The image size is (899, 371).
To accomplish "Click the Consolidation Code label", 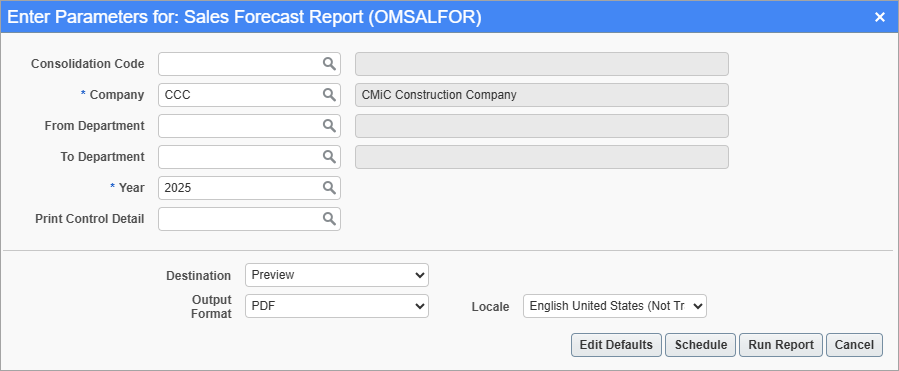I will coord(88,64).
